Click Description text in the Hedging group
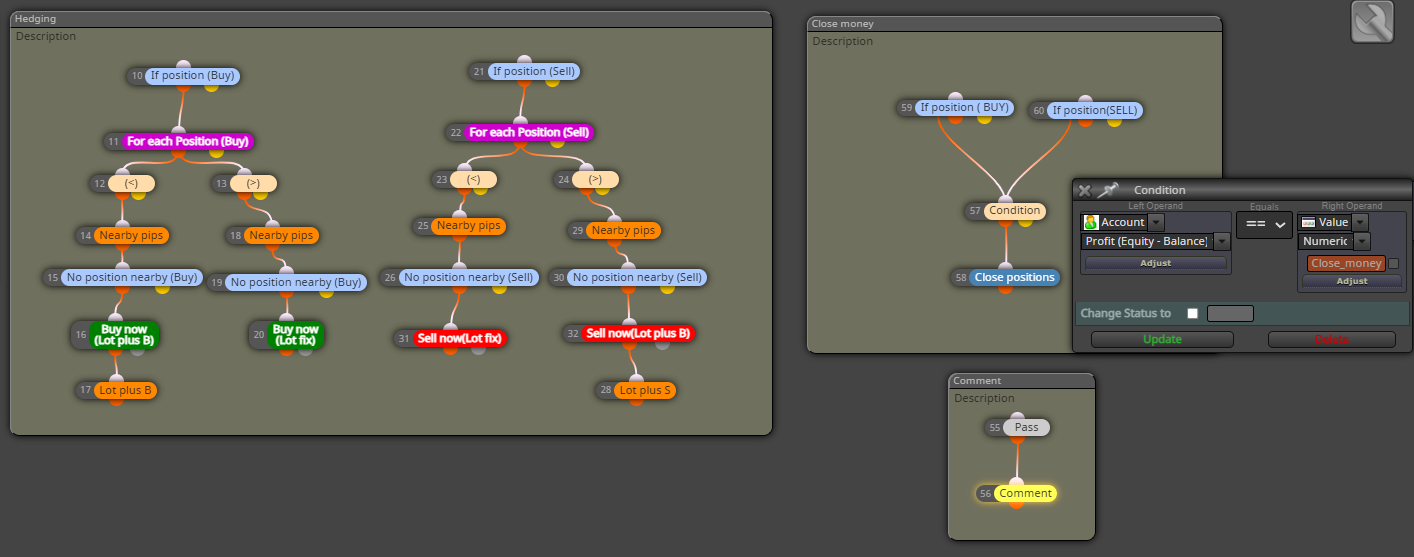 [46, 36]
